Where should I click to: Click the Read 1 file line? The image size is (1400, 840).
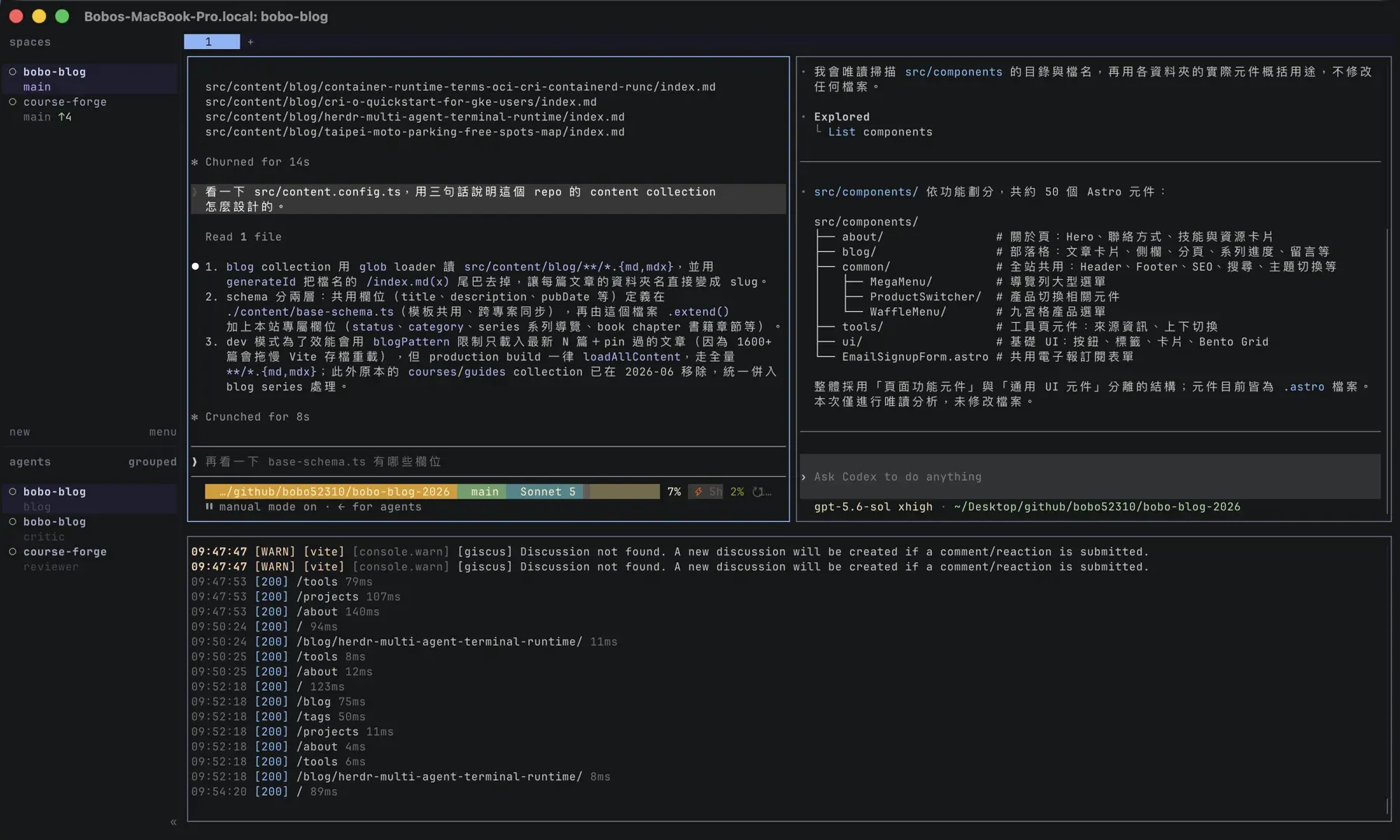(x=243, y=236)
